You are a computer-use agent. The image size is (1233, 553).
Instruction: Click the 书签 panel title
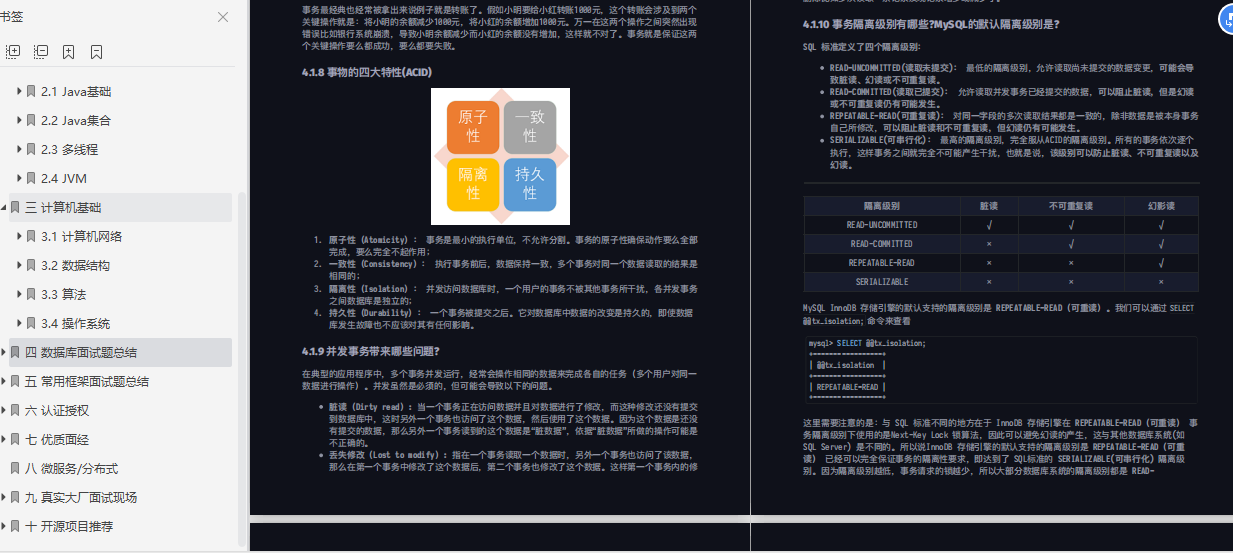click(13, 16)
